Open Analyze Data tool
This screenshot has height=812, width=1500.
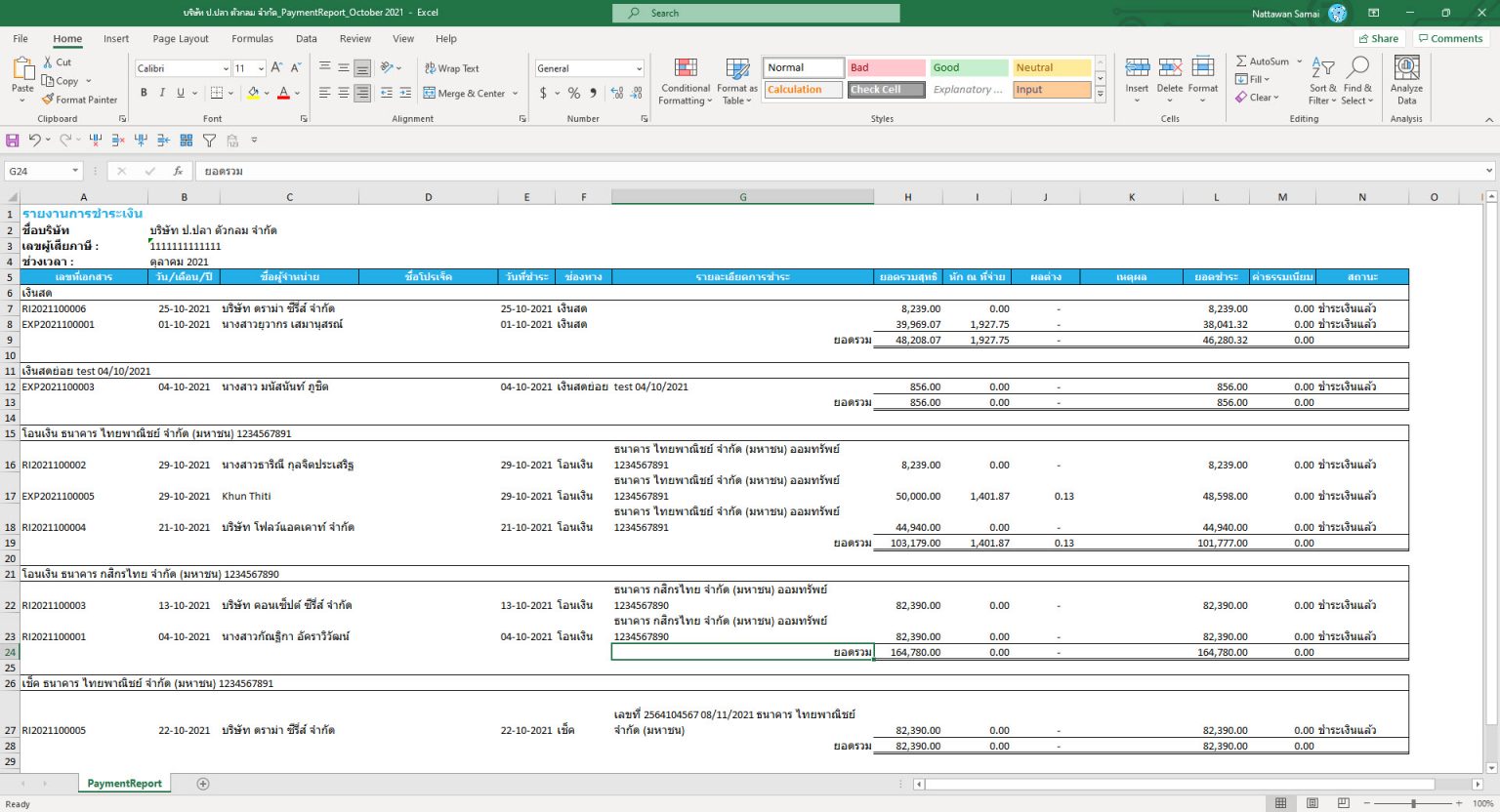[1406, 80]
